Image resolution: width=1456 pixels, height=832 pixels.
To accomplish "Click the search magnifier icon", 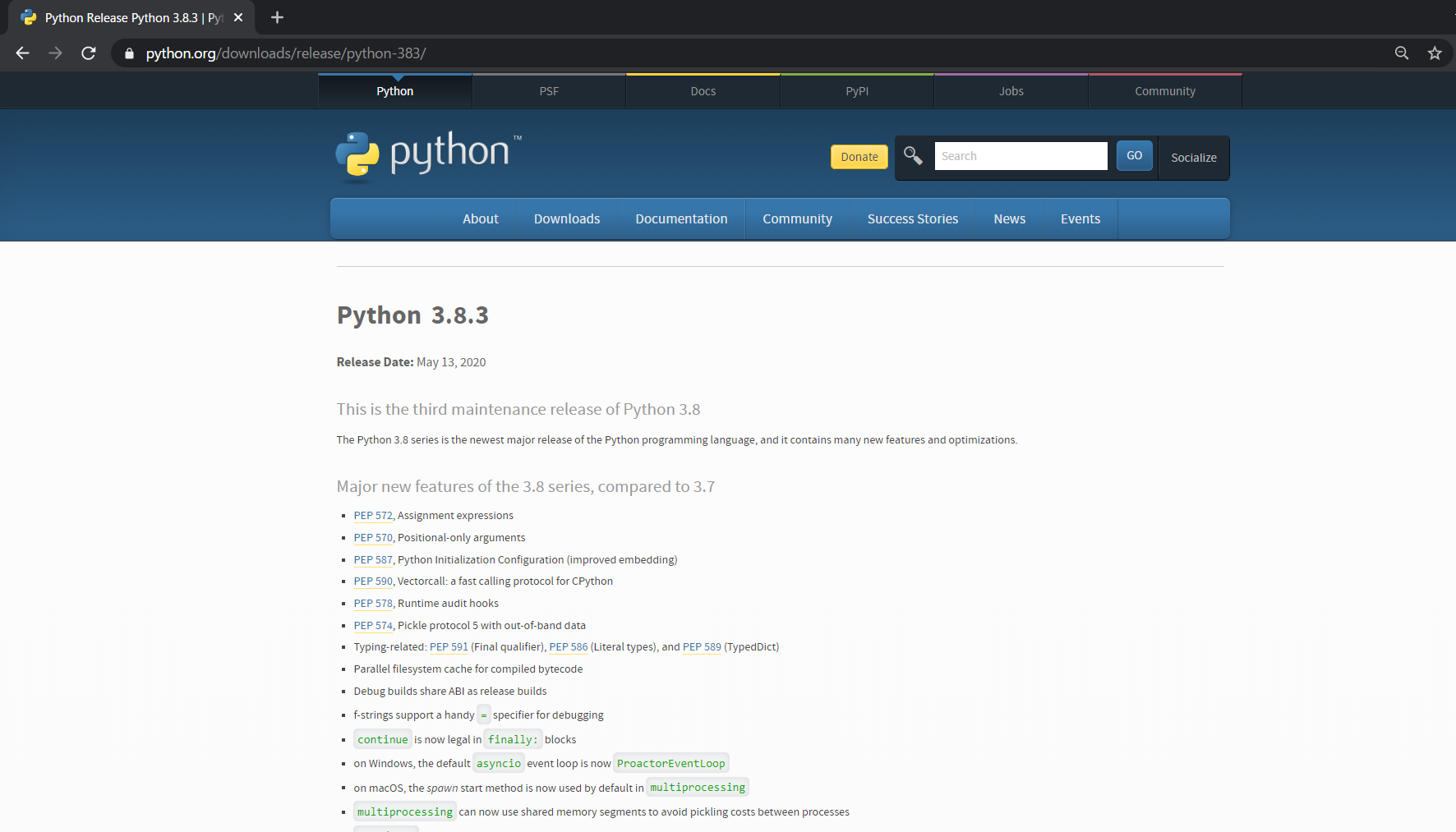I will click(912, 155).
